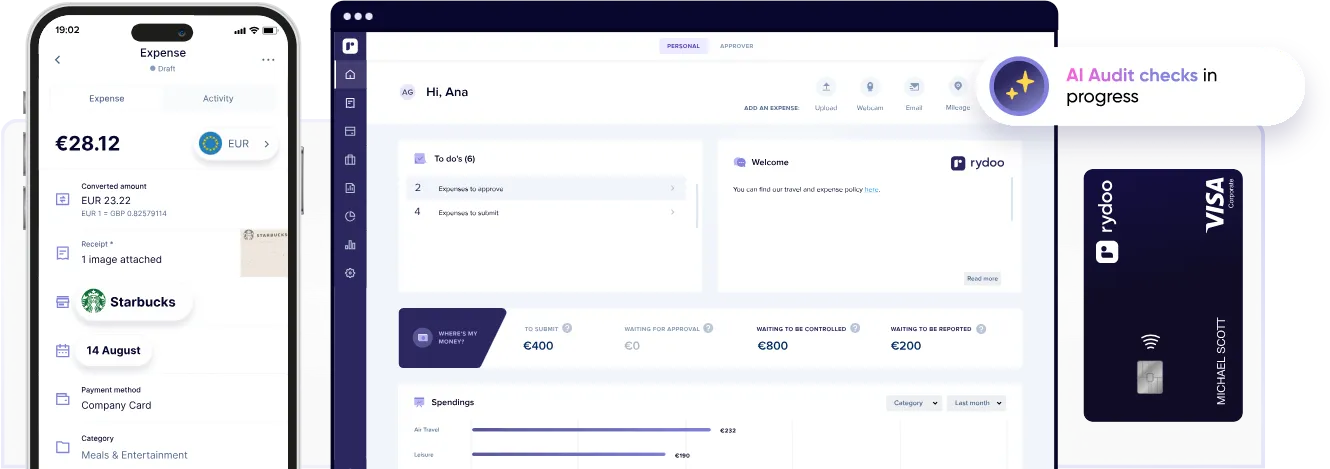Open the Category dropdown in Spendings

[914, 403]
